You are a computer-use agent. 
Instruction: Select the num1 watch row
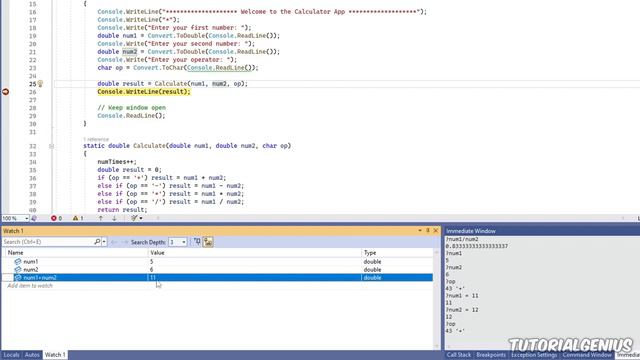[218, 262]
